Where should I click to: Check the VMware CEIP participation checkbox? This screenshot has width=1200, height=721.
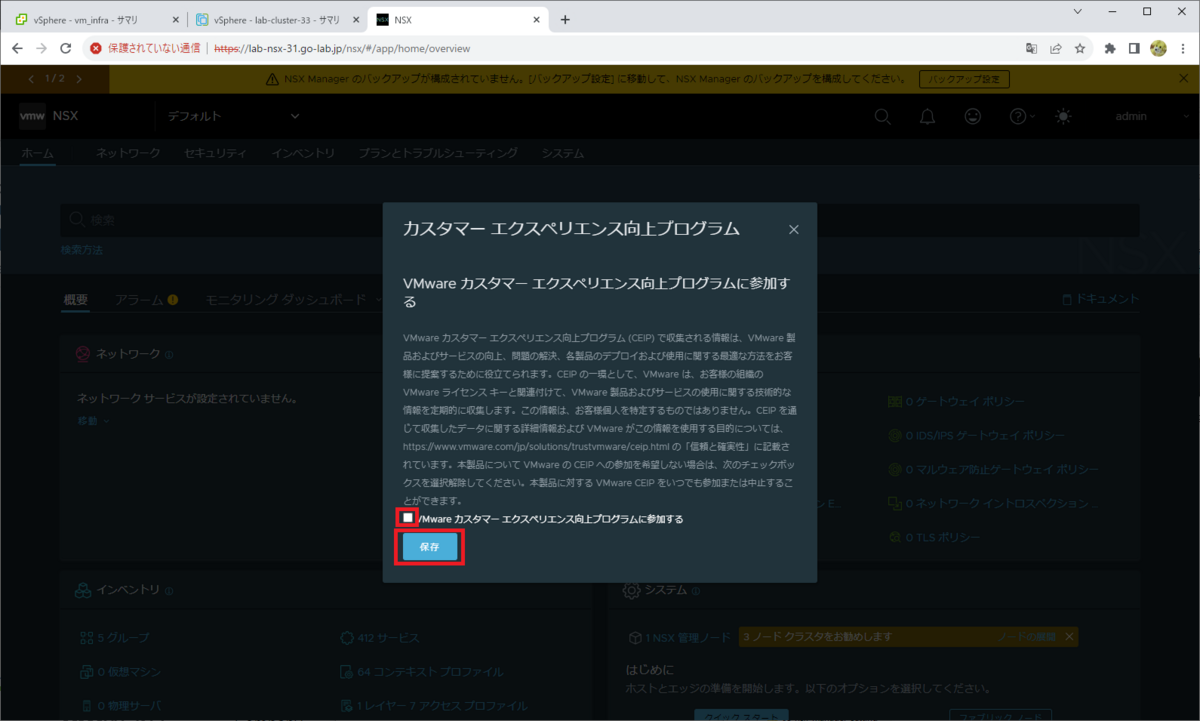point(408,517)
